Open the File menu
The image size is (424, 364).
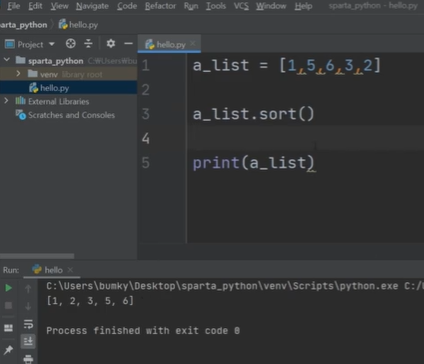coord(14,6)
